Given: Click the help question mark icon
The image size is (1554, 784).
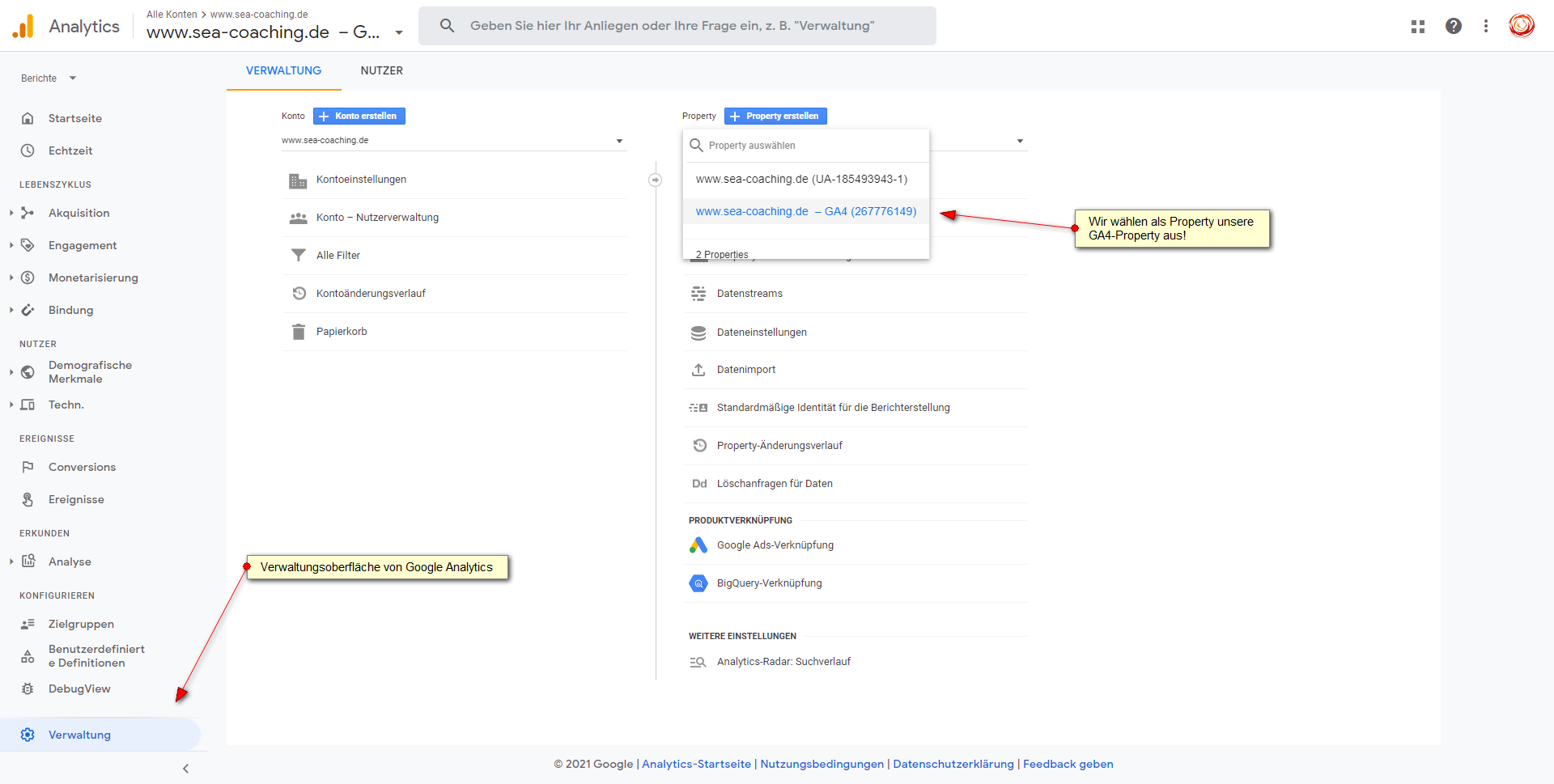Looking at the screenshot, I should [x=1453, y=26].
